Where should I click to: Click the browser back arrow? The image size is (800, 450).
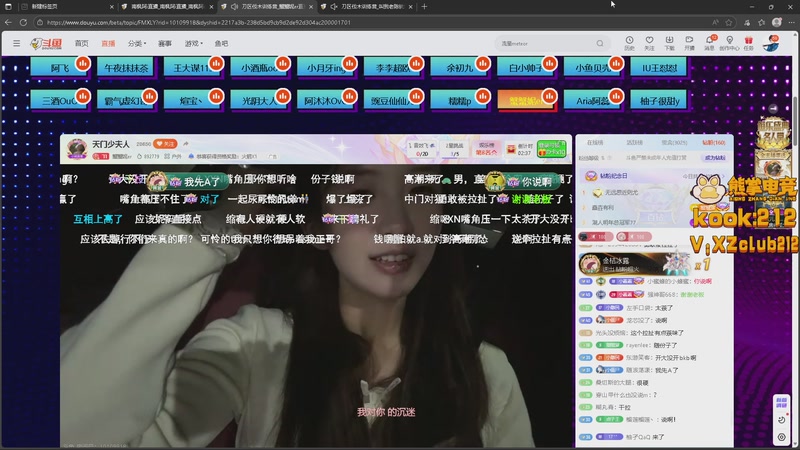(x=8, y=22)
